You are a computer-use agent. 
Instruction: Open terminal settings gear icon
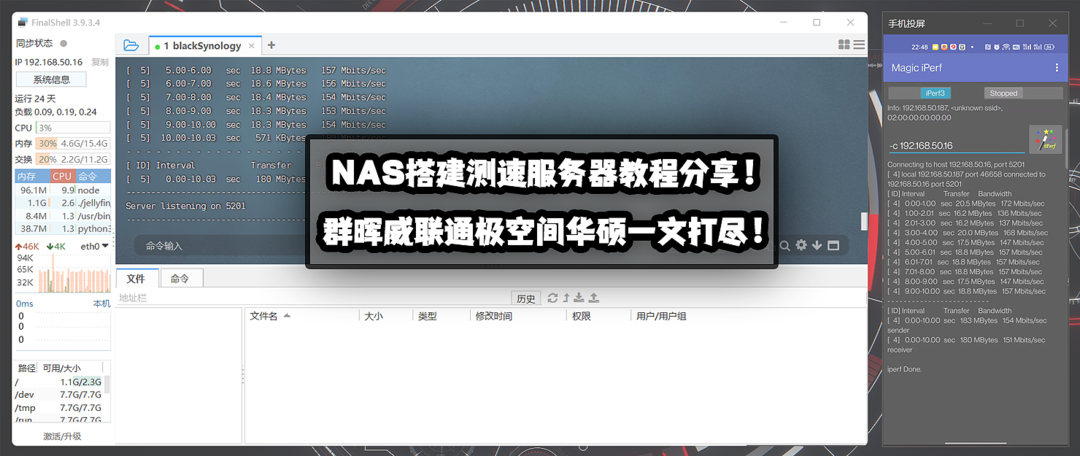point(801,245)
